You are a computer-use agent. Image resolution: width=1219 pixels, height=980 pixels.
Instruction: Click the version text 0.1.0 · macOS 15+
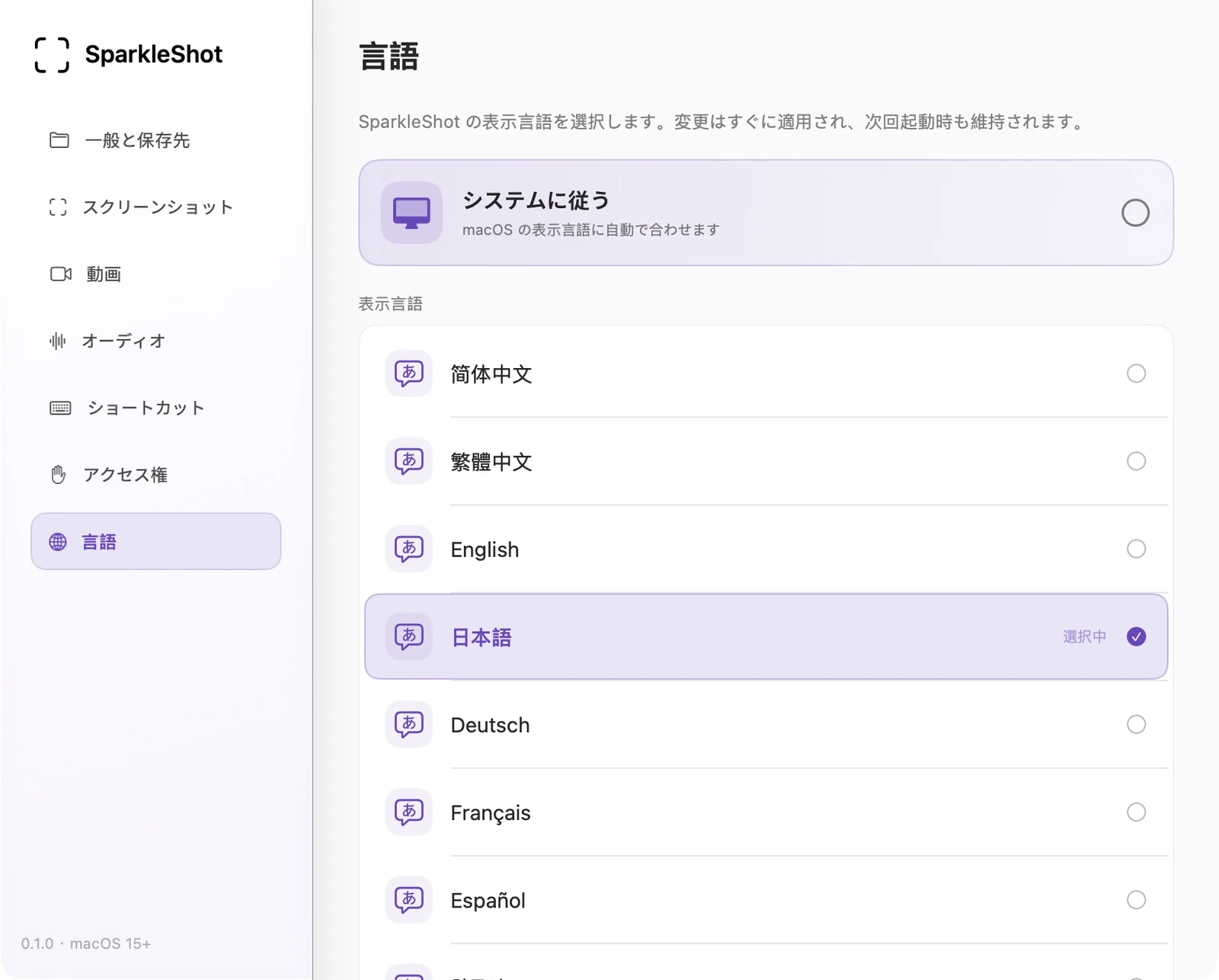tap(86, 943)
